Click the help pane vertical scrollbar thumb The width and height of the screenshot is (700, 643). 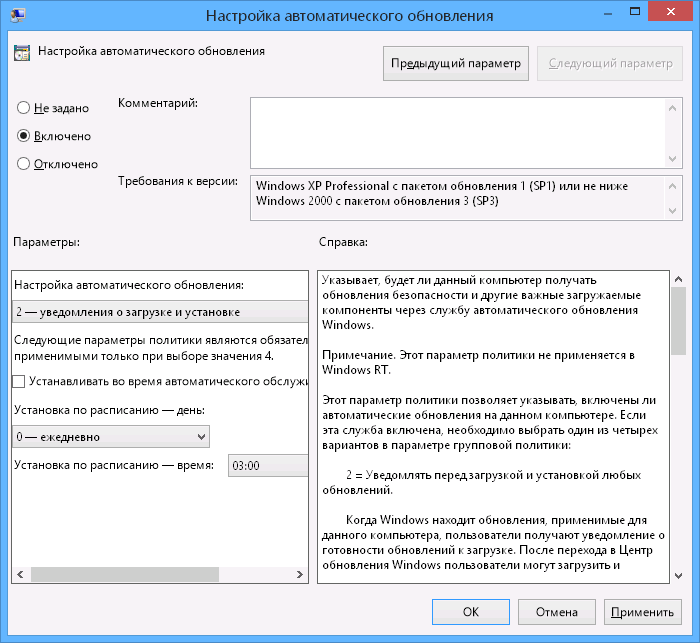(x=679, y=322)
